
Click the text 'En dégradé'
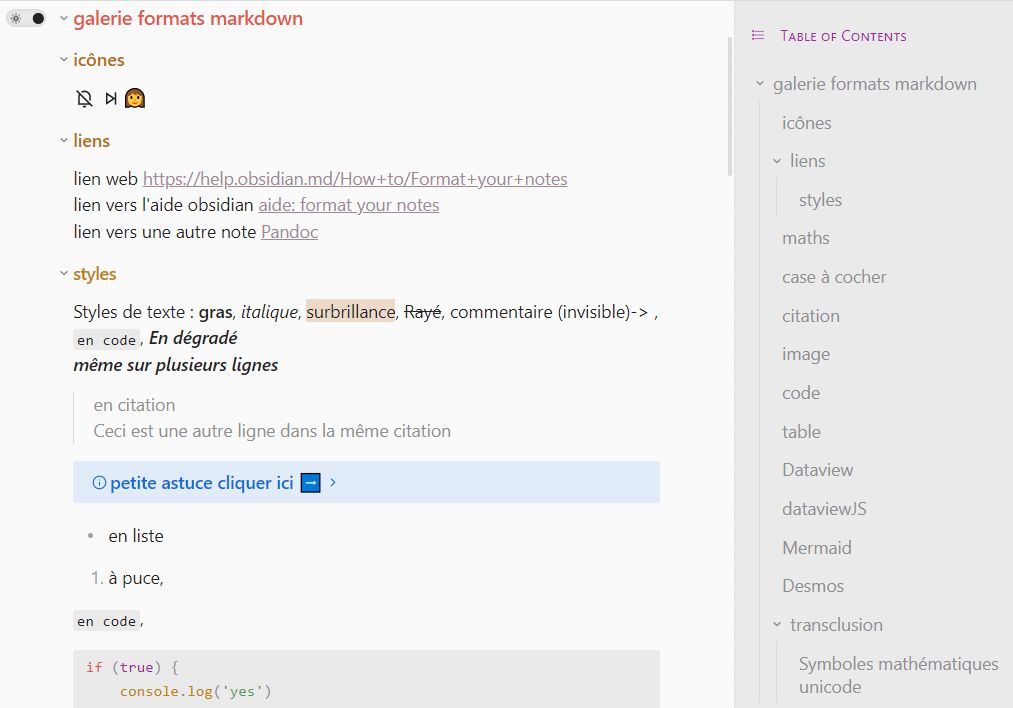tap(193, 338)
